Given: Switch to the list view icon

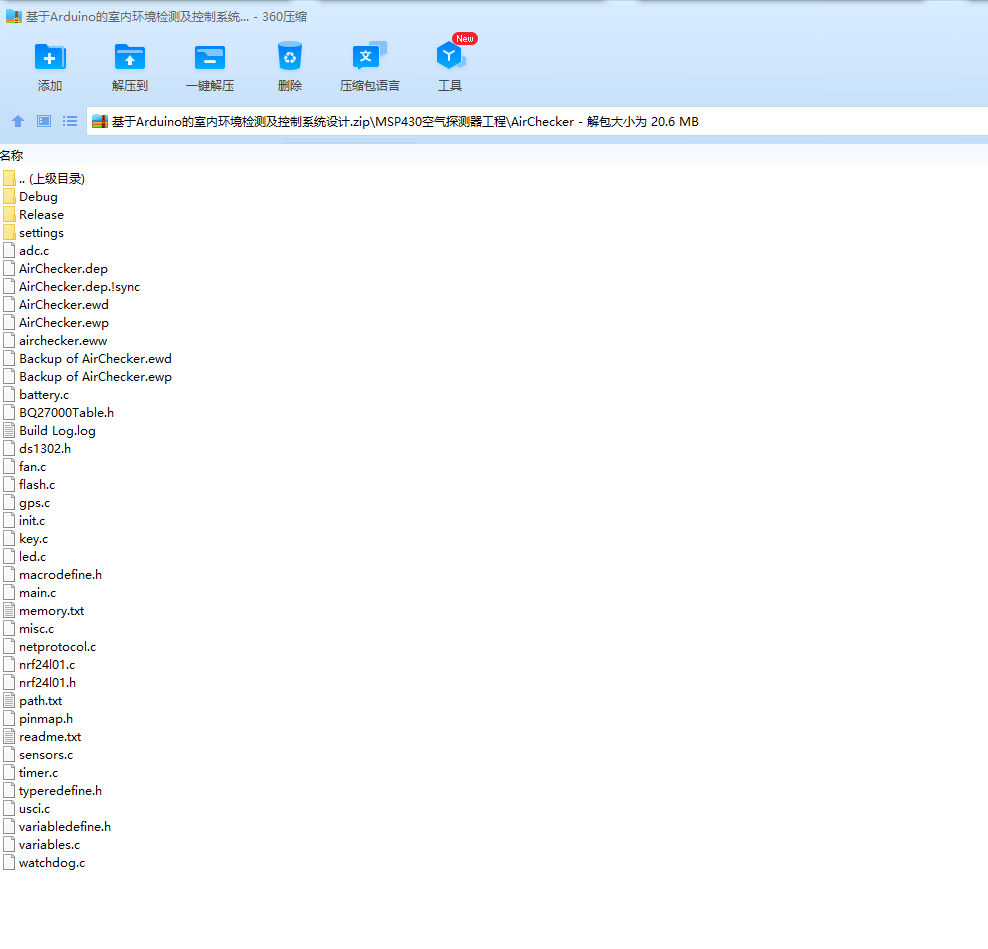Looking at the screenshot, I should point(70,121).
